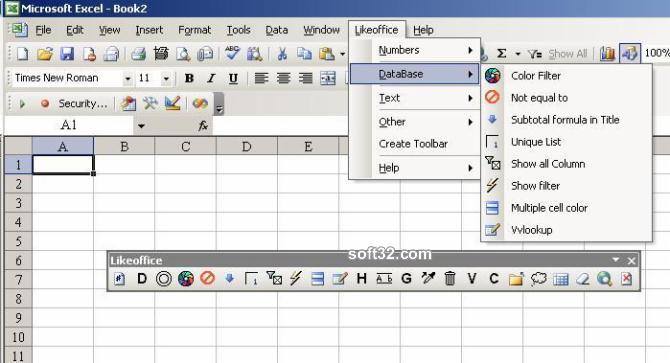The width and height of the screenshot is (670, 363).
Task: Select Color Filter from DataBase submenu
Action: [x=567, y=76]
